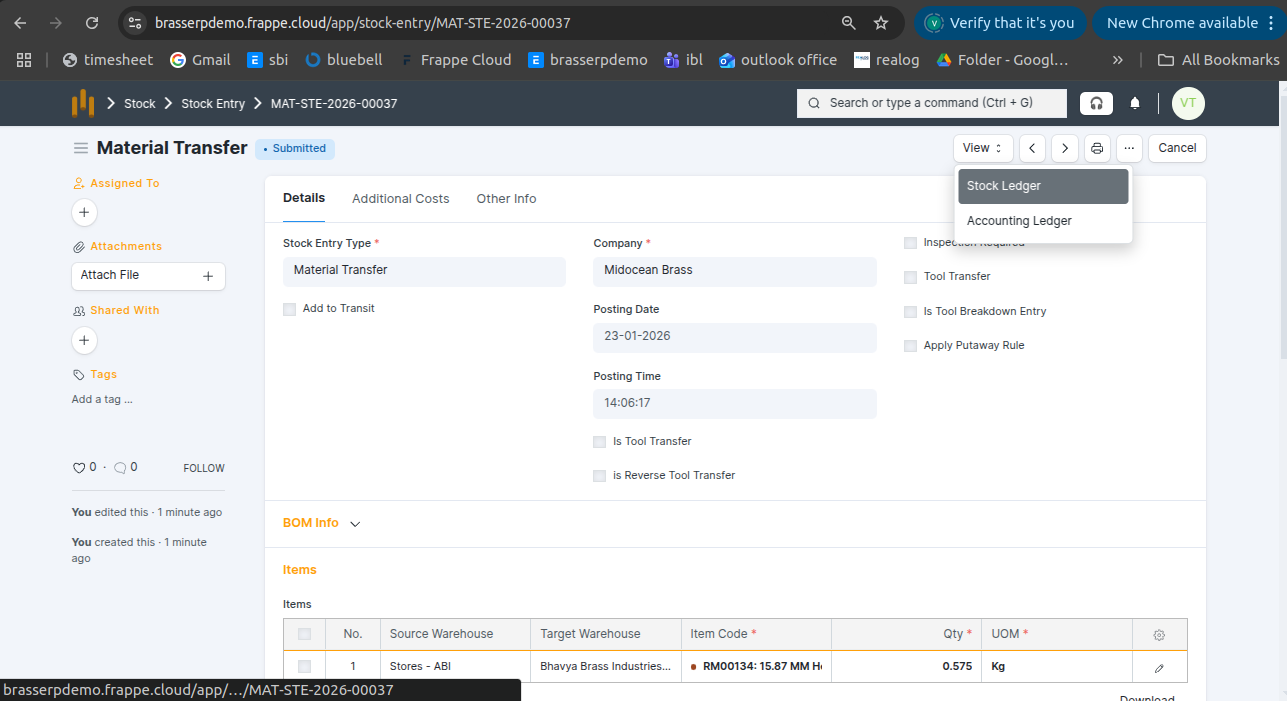The height and width of the screenshot is (701, 1287).
Task: Click the Stock Entry breadcrumb link
Action: coord(213,103)
